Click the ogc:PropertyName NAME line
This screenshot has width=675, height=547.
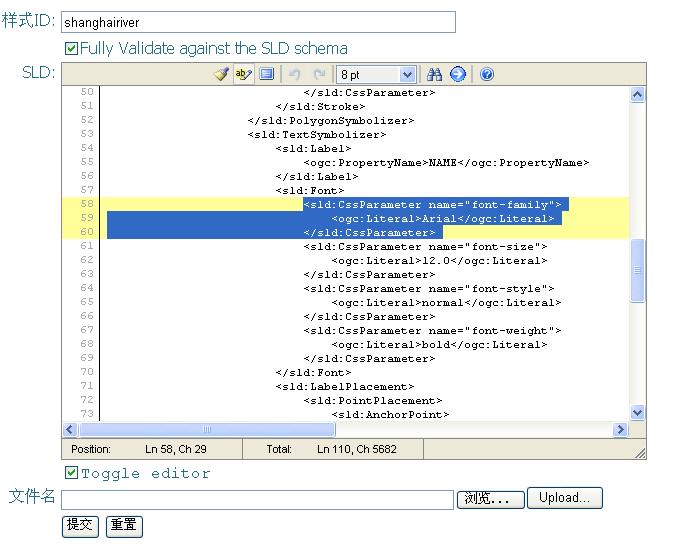[446, 163]
